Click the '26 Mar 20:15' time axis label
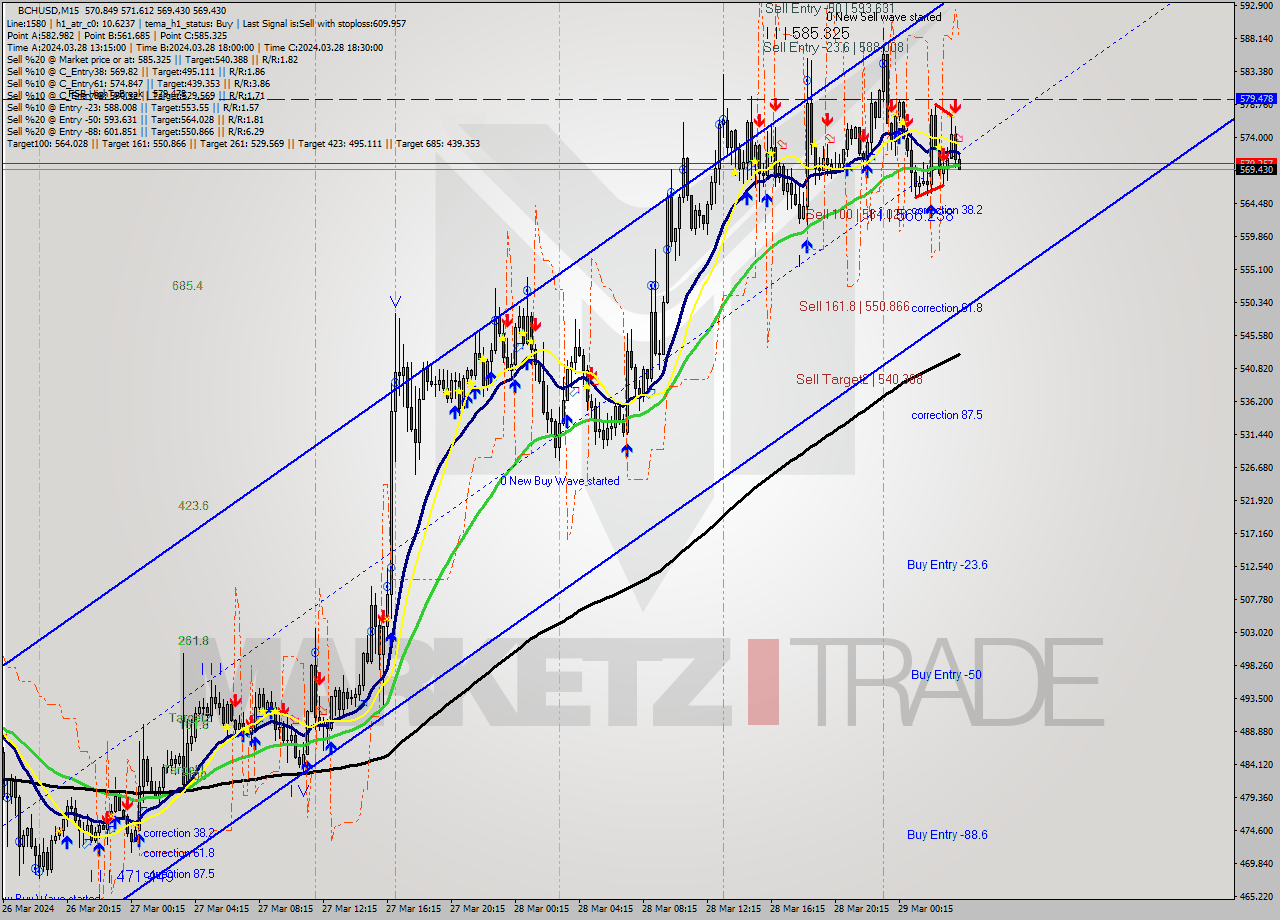This screenshot has height=920, width=1280. point(93,909)
